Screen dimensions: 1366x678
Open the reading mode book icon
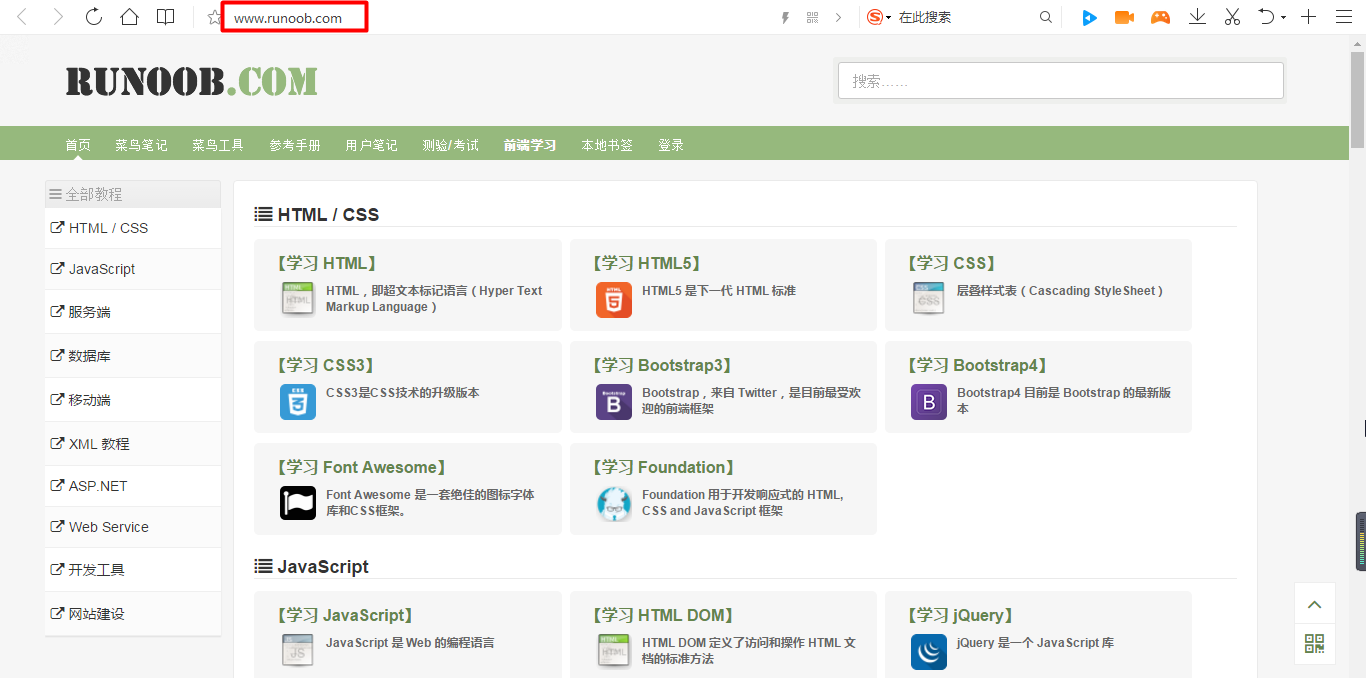[165, 17]
